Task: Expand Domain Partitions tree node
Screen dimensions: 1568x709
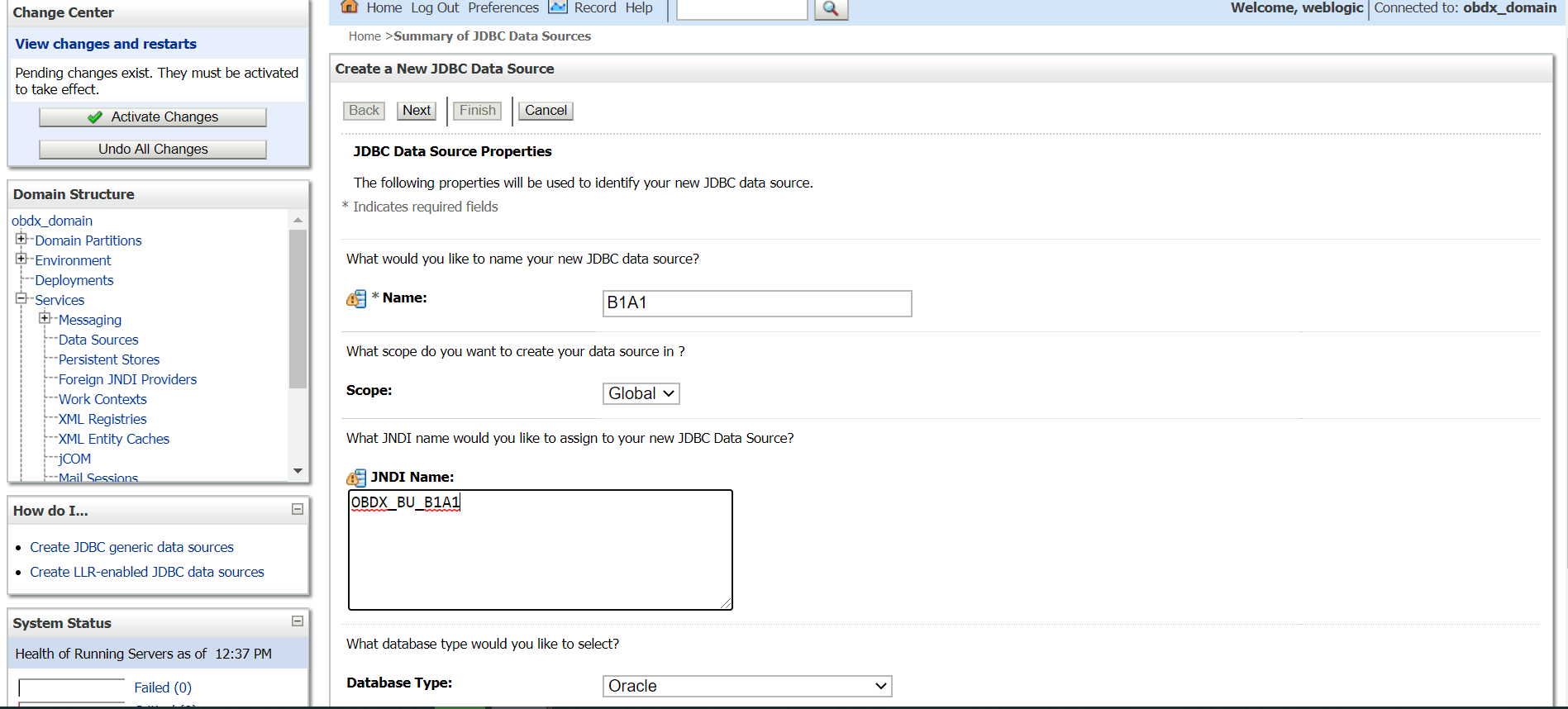Action: tap(21, 239)
